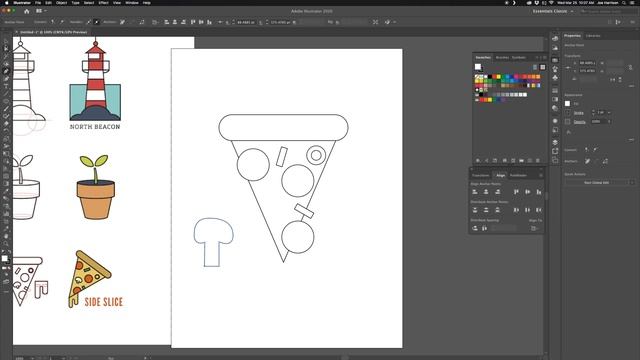Open Align panel menu
Image resolution: width=640 pixels, height=360 pixels.
pos(541,176)
